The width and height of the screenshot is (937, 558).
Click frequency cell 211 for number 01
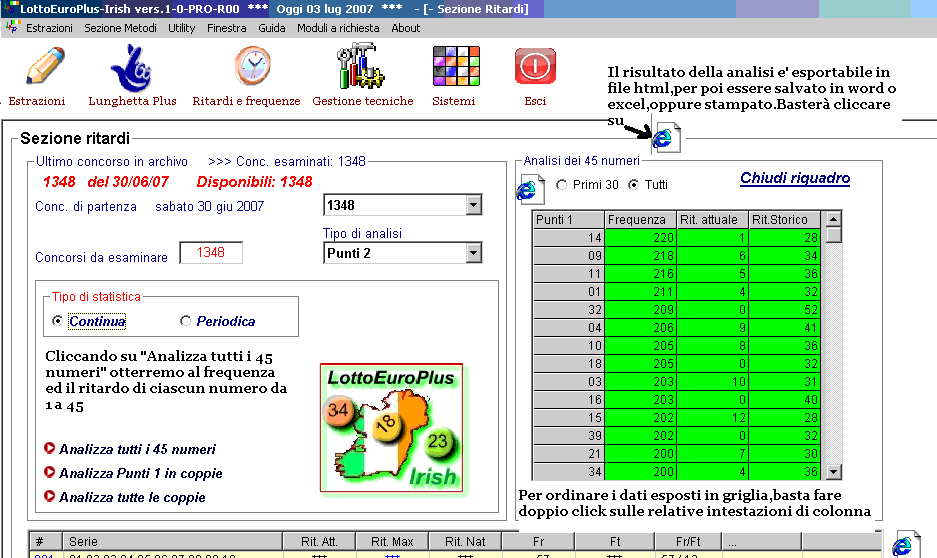click(640, 292)
